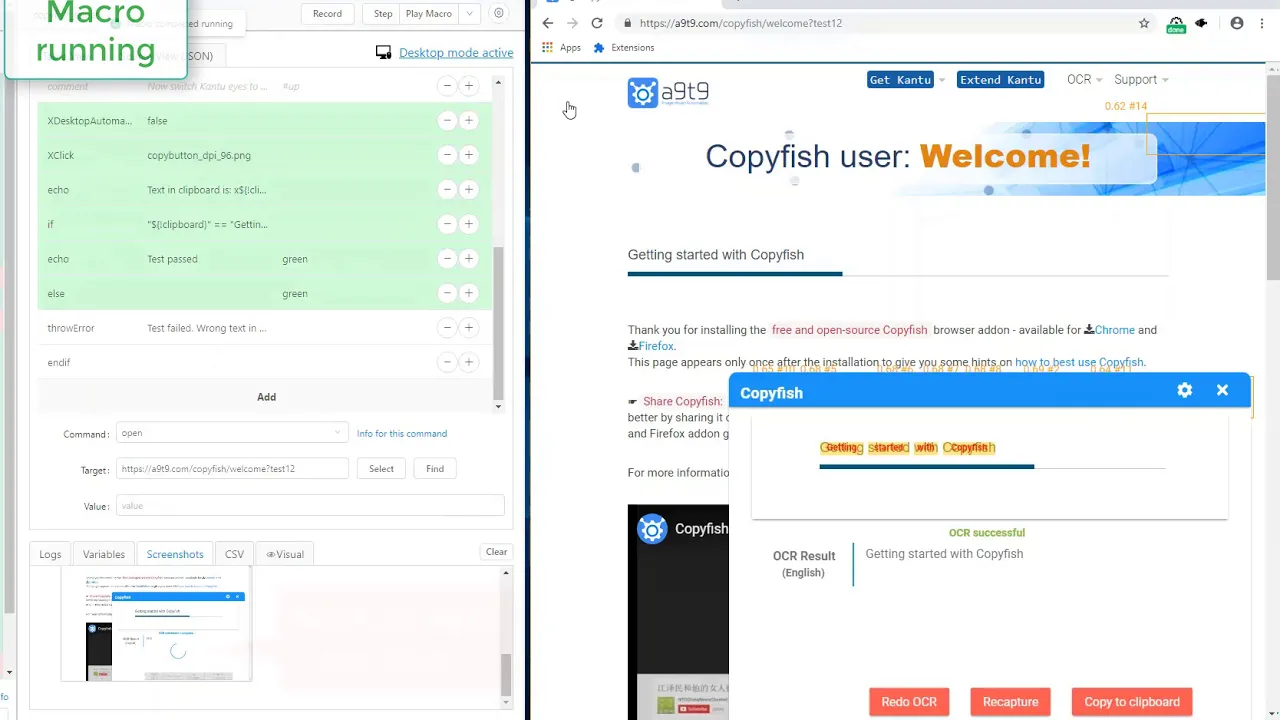This screenshot has width=1280, height=720.
Task: Click the desktop mode monitor icon
Action: [x=383, y=53]
